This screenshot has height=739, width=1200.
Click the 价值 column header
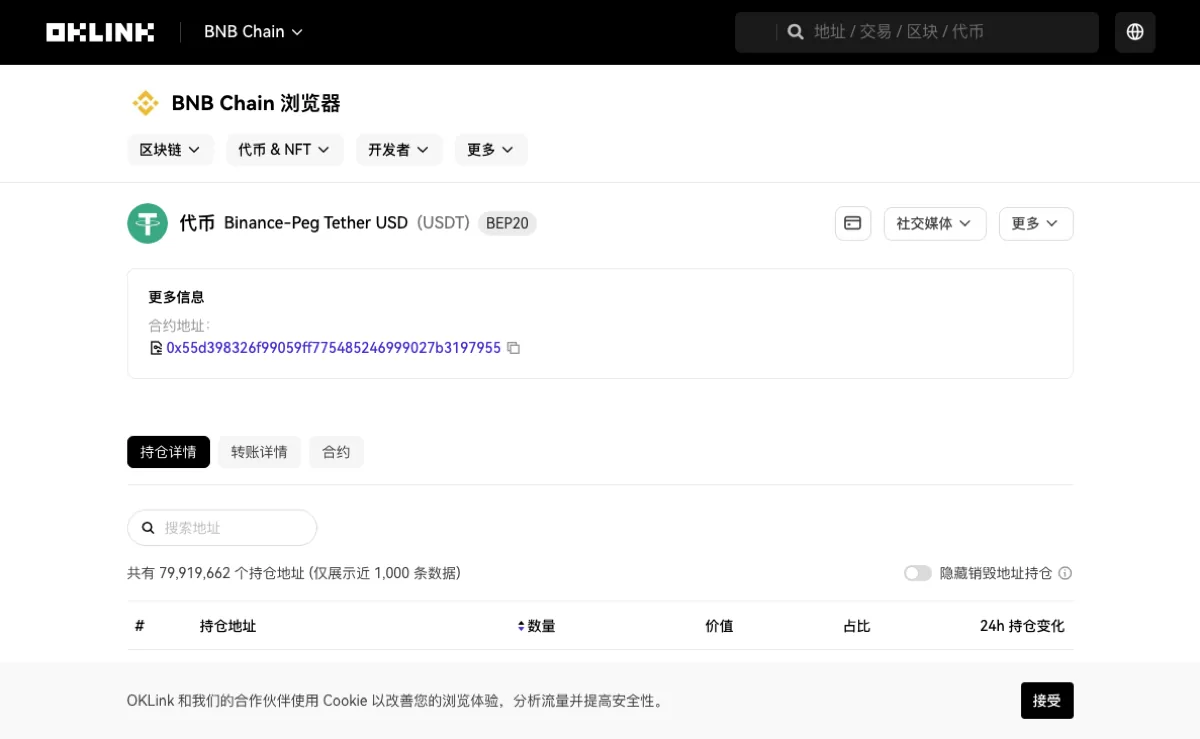click(x=719, y=626)
